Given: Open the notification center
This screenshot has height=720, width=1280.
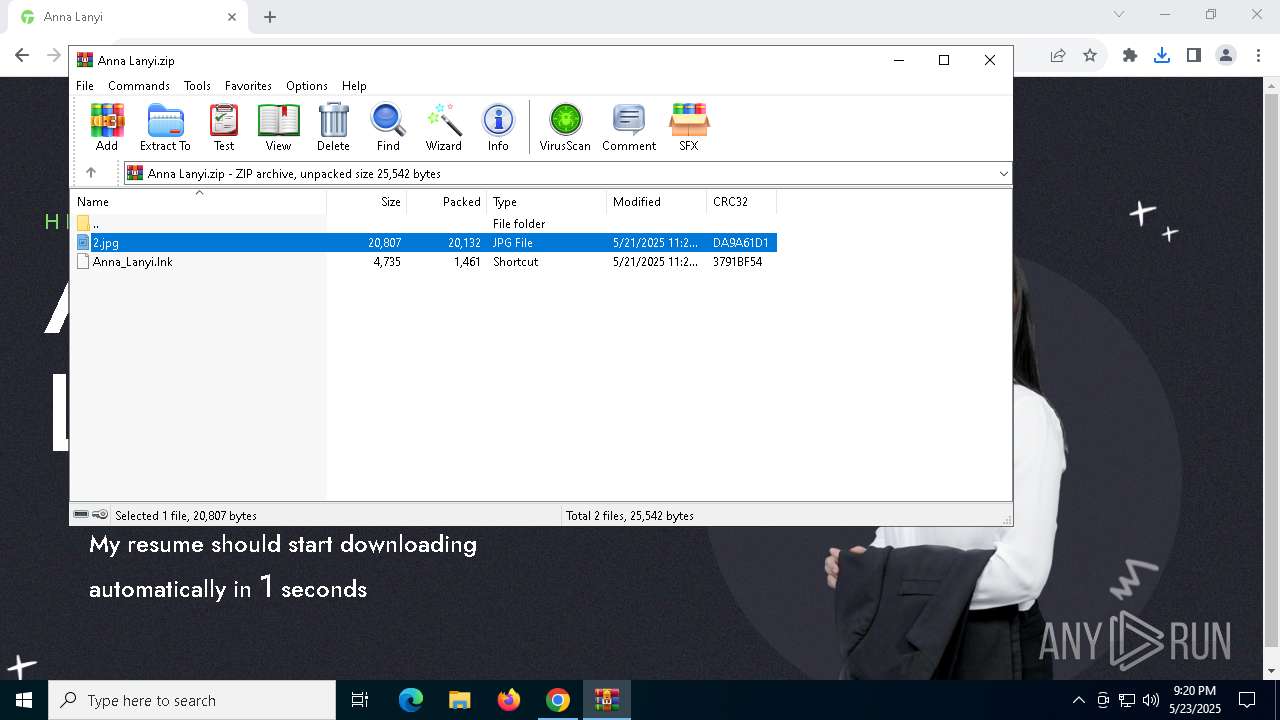Looking at the screenshot, I should coord(1247,700).
